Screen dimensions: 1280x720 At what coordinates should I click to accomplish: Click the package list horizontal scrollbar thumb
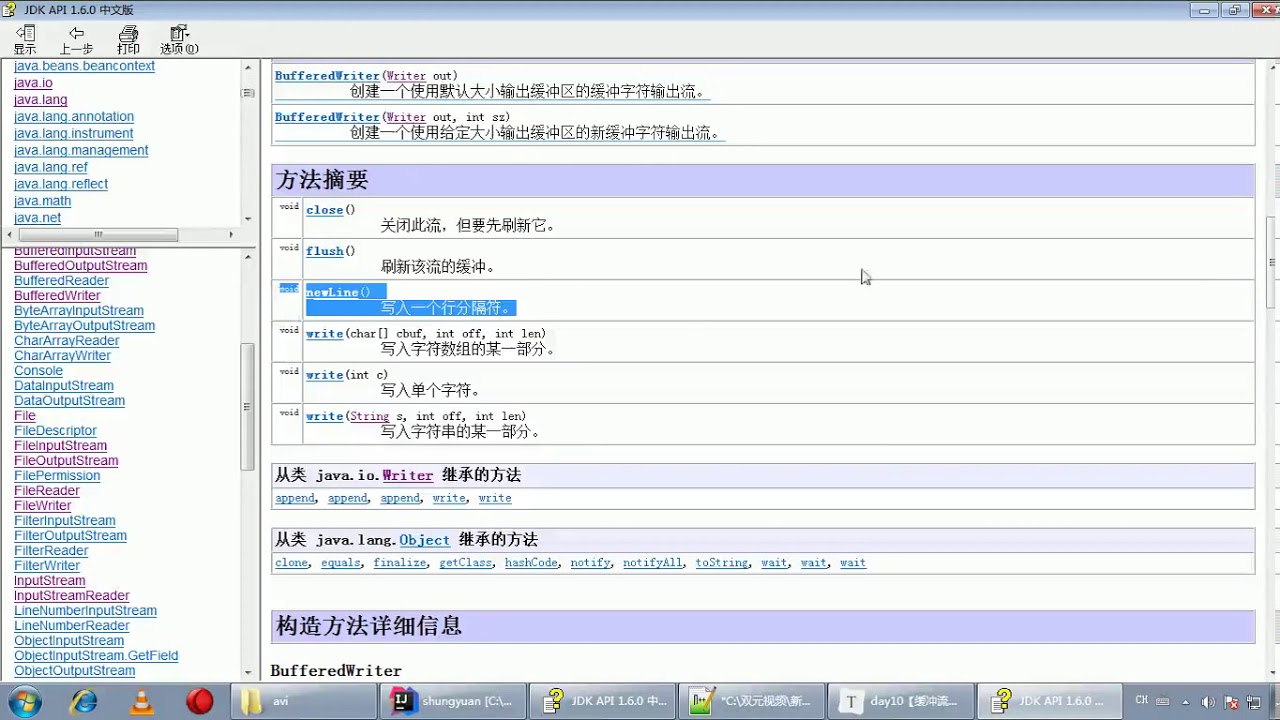(98, 235)
